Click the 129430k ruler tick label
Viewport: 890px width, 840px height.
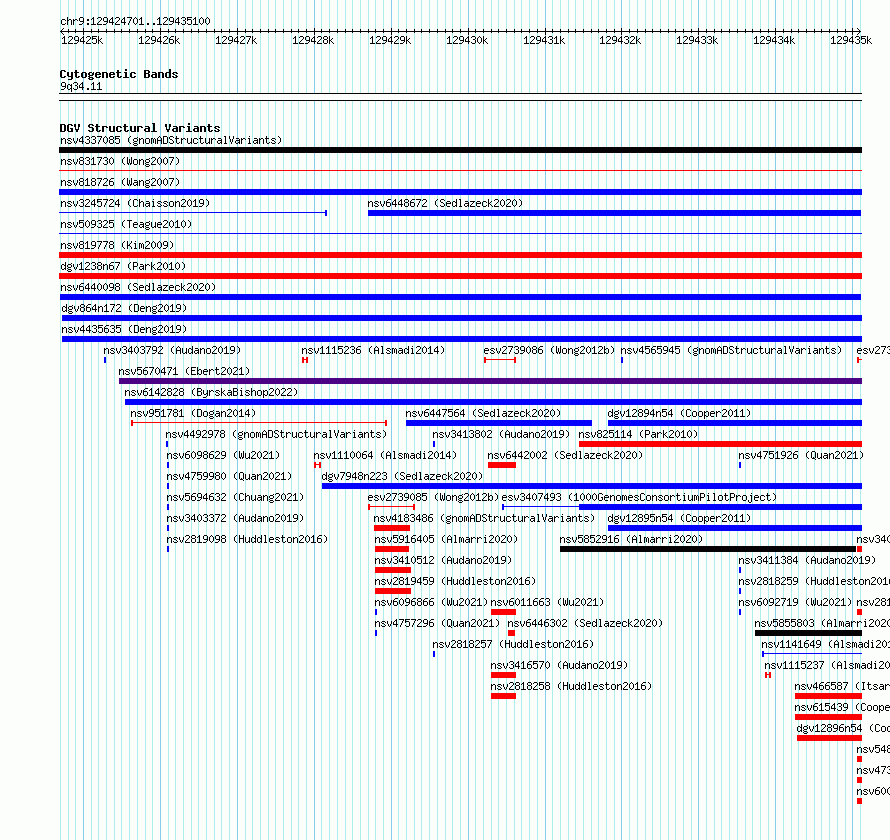[x=467, y=40]
